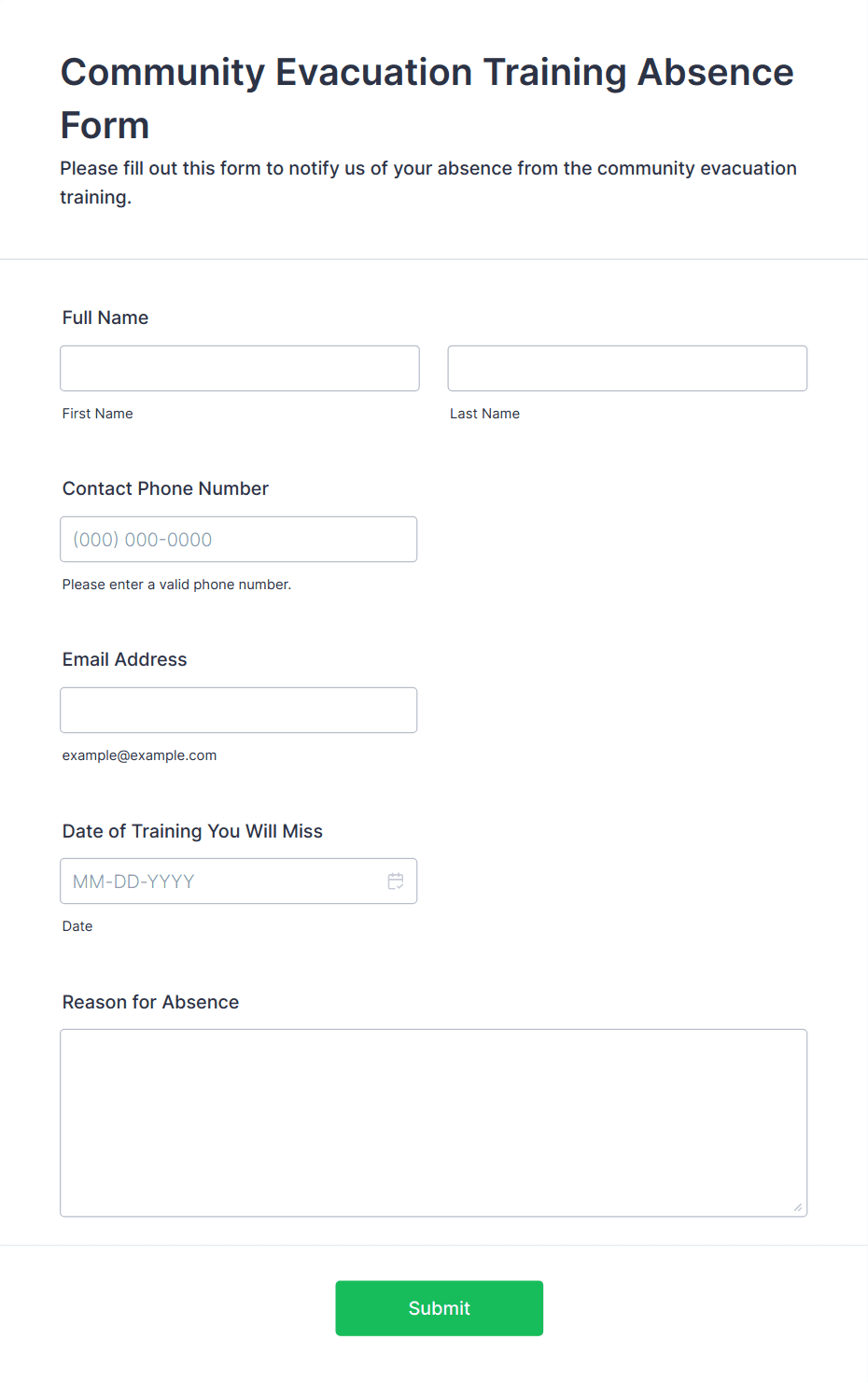Click the First Name sublabel
This screenshot has height=1382, width=868.
click(98, 414)
